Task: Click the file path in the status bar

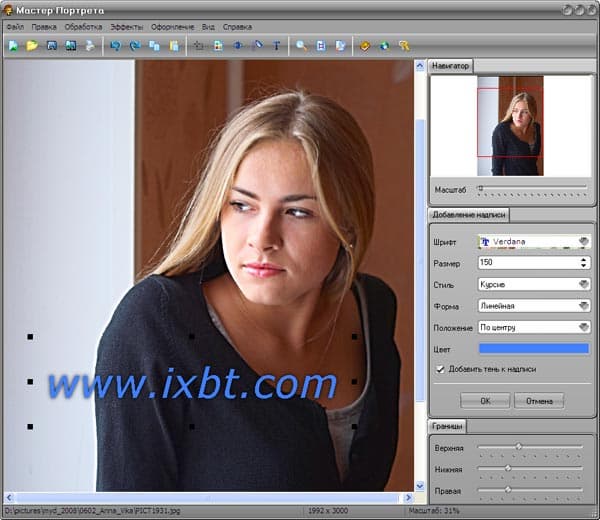Action: [x=92, y=510]
